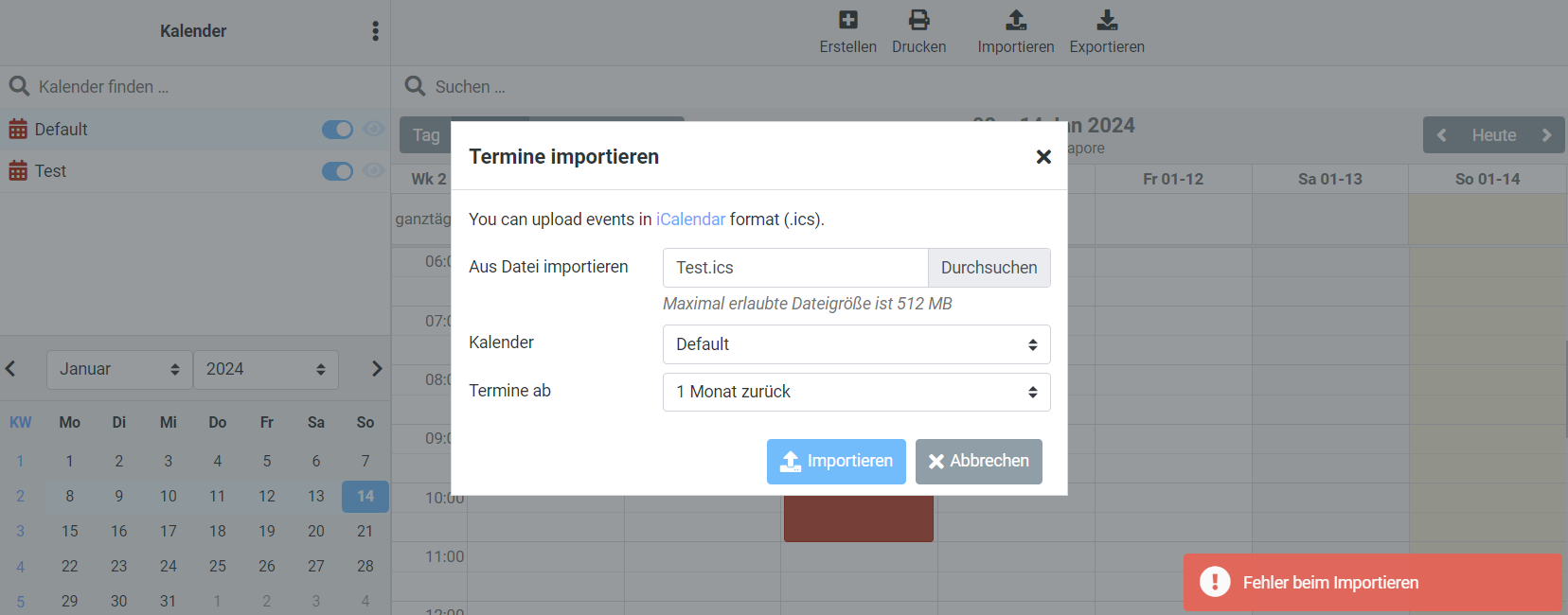Click Durchsuchen to choose a file

click(989, 268)
